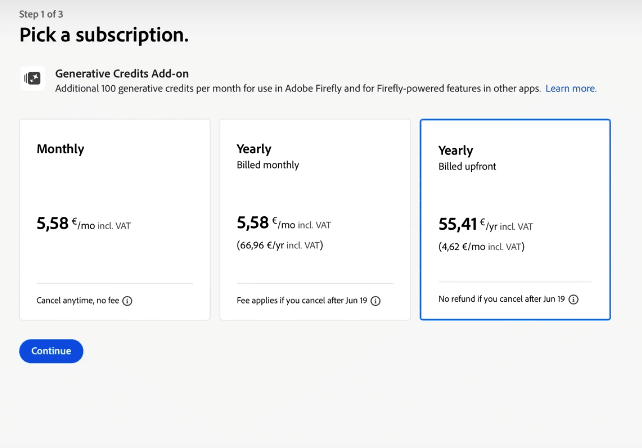Image resolution: width=642 pixels, height=448 pixels.
Task: Click the Continue button
Action: coord(51,351)
